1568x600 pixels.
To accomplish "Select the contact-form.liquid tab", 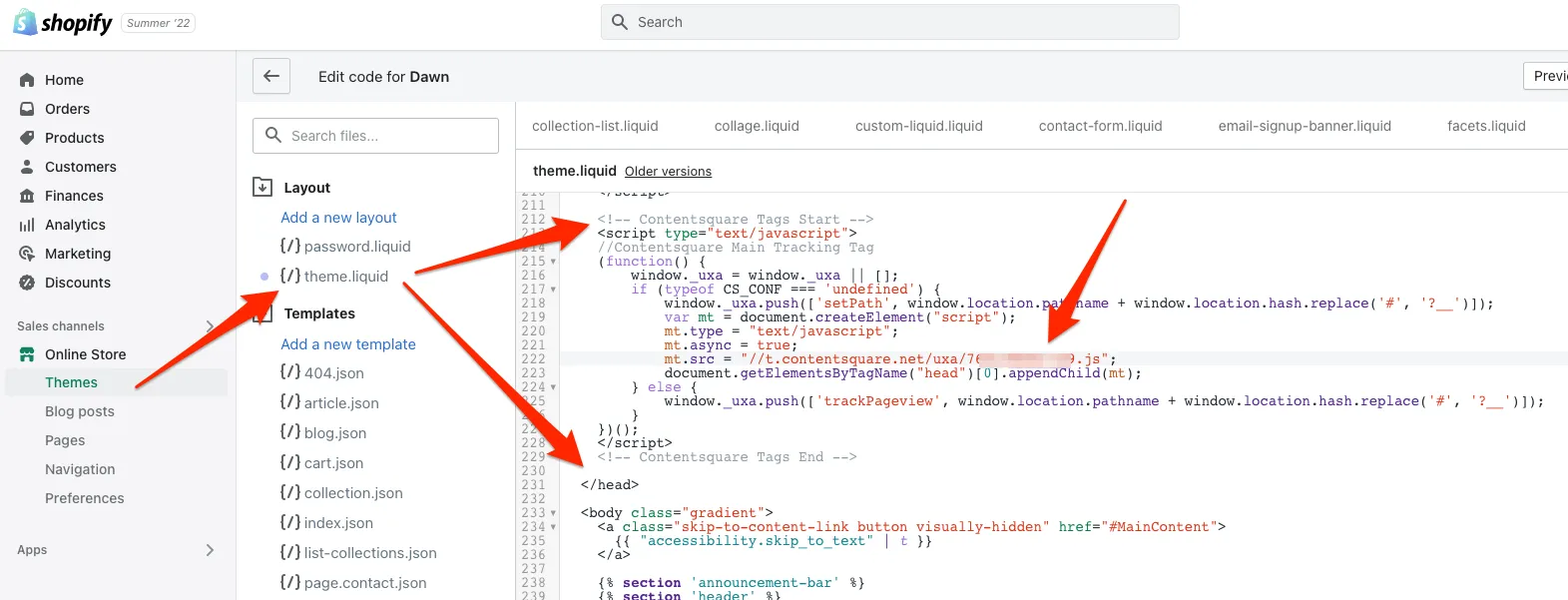I will click(x=1100, y=126).
